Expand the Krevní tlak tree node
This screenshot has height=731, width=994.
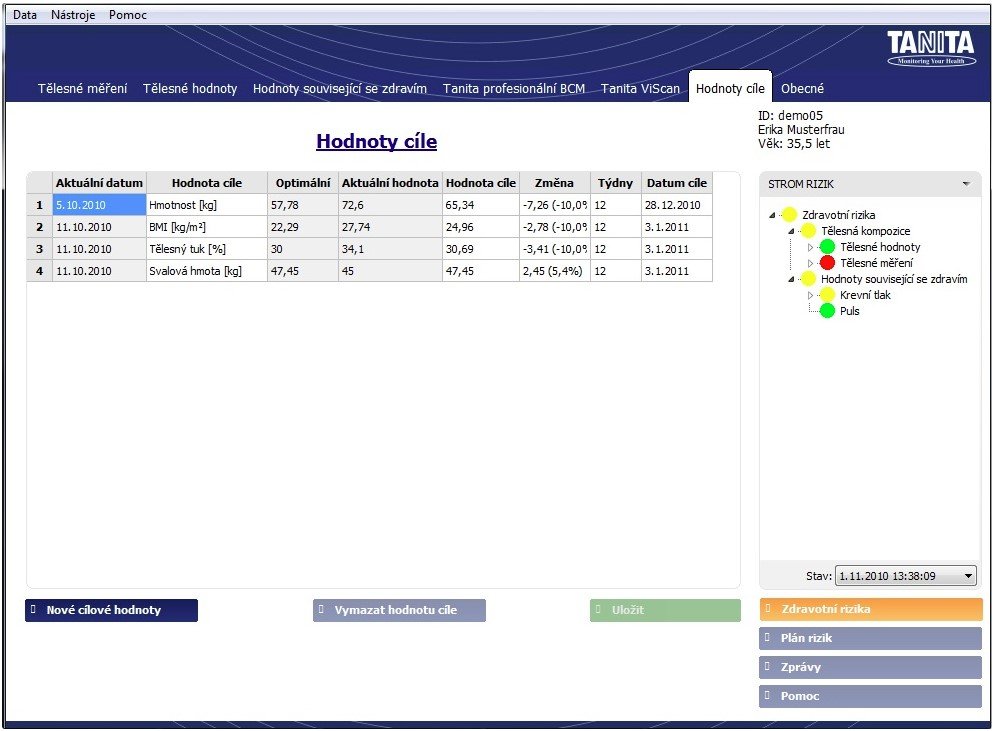(811, 295)
